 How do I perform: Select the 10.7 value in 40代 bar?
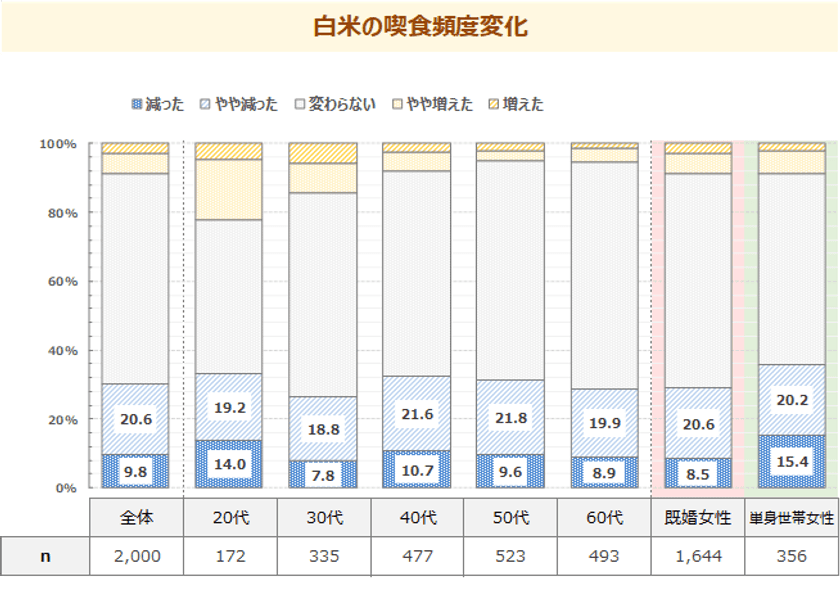pos(417,470)
